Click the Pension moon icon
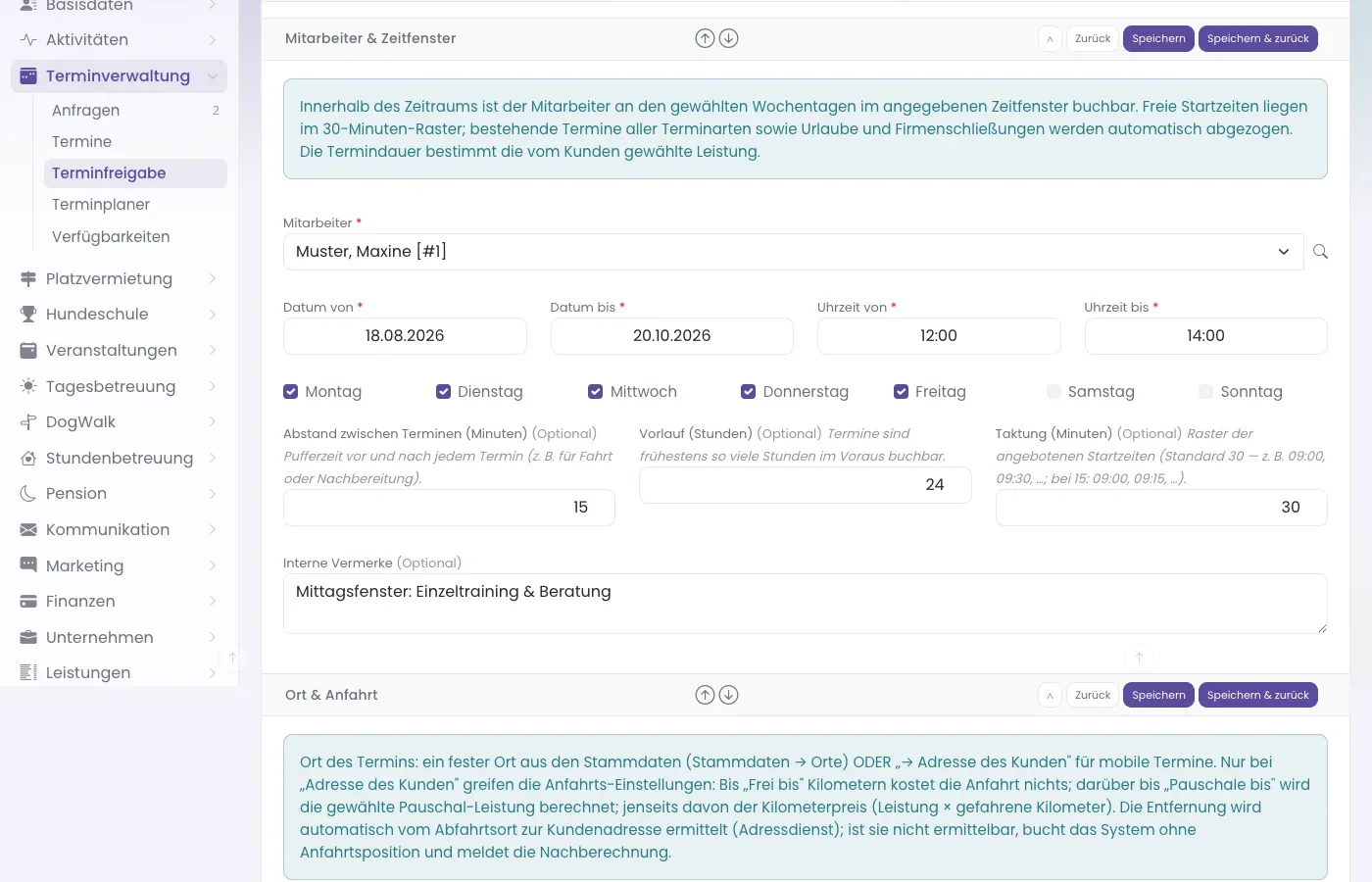The width and height of the screenshot is (1372, 882). 28,494
